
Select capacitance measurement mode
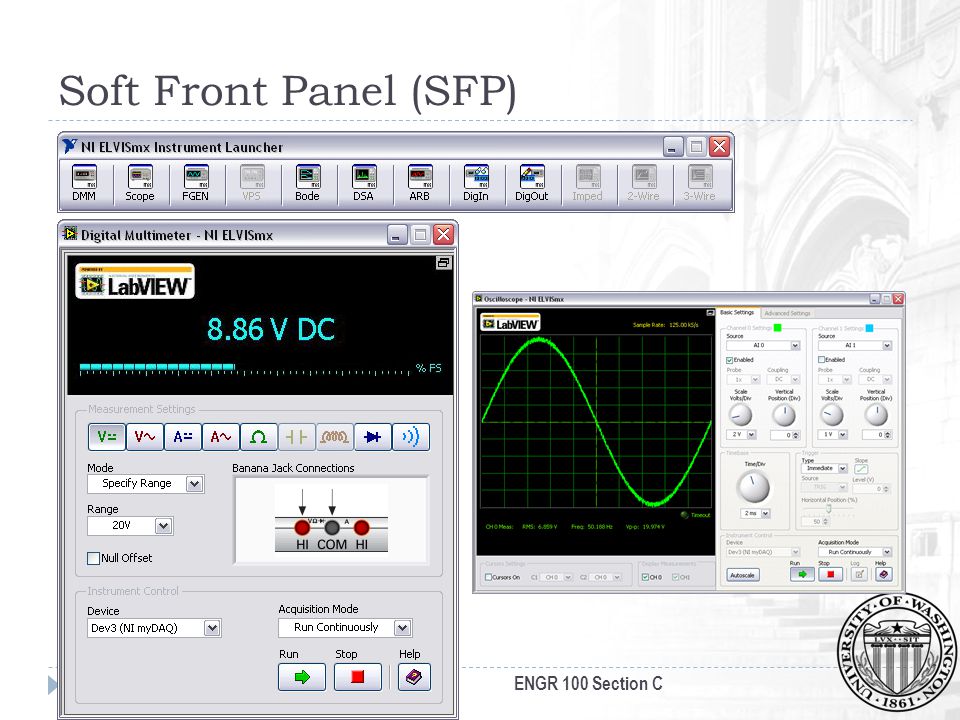[296, 437]
